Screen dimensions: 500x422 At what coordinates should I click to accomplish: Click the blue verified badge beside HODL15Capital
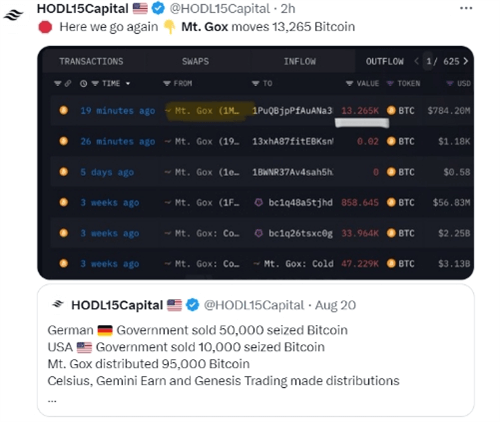pos(158,9)
